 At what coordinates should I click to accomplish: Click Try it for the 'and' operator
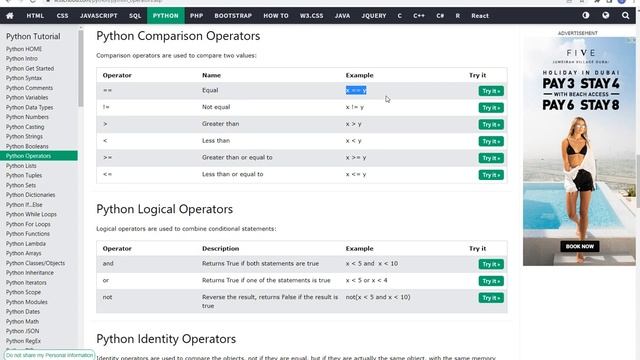click(x=491, y=264)
